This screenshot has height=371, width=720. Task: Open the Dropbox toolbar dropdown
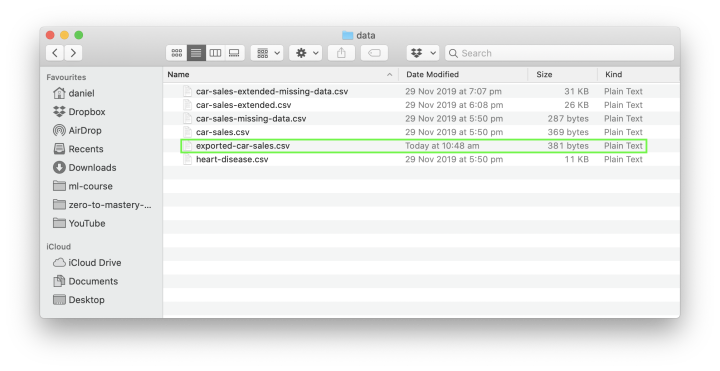coord(423,53)
